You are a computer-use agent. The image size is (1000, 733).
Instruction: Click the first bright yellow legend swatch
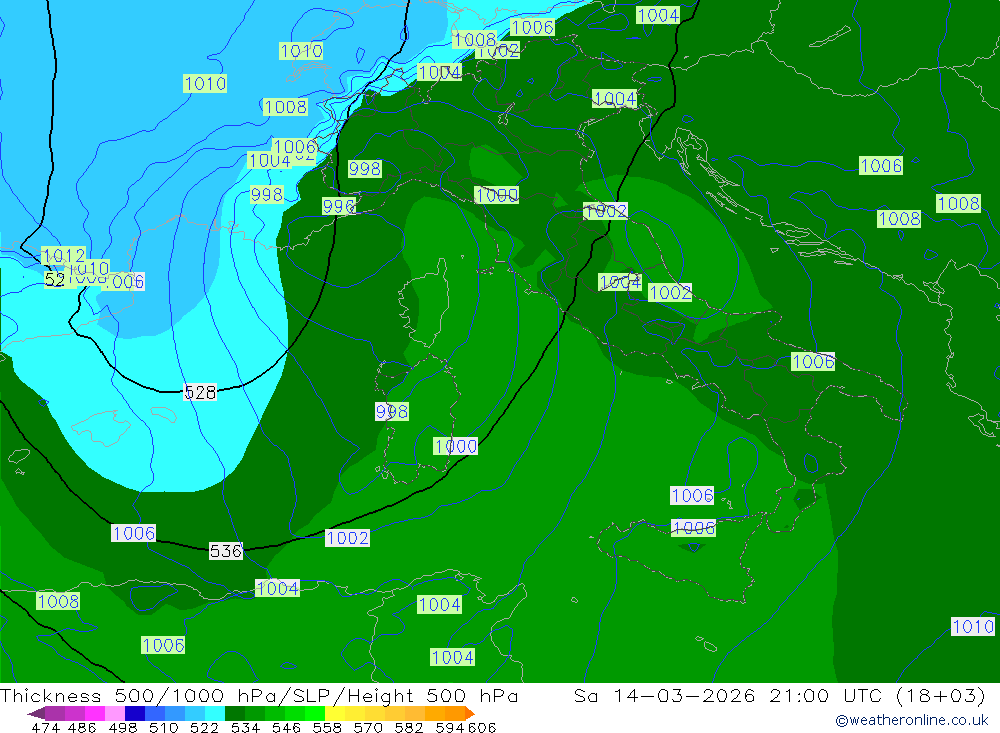(335, 713)
